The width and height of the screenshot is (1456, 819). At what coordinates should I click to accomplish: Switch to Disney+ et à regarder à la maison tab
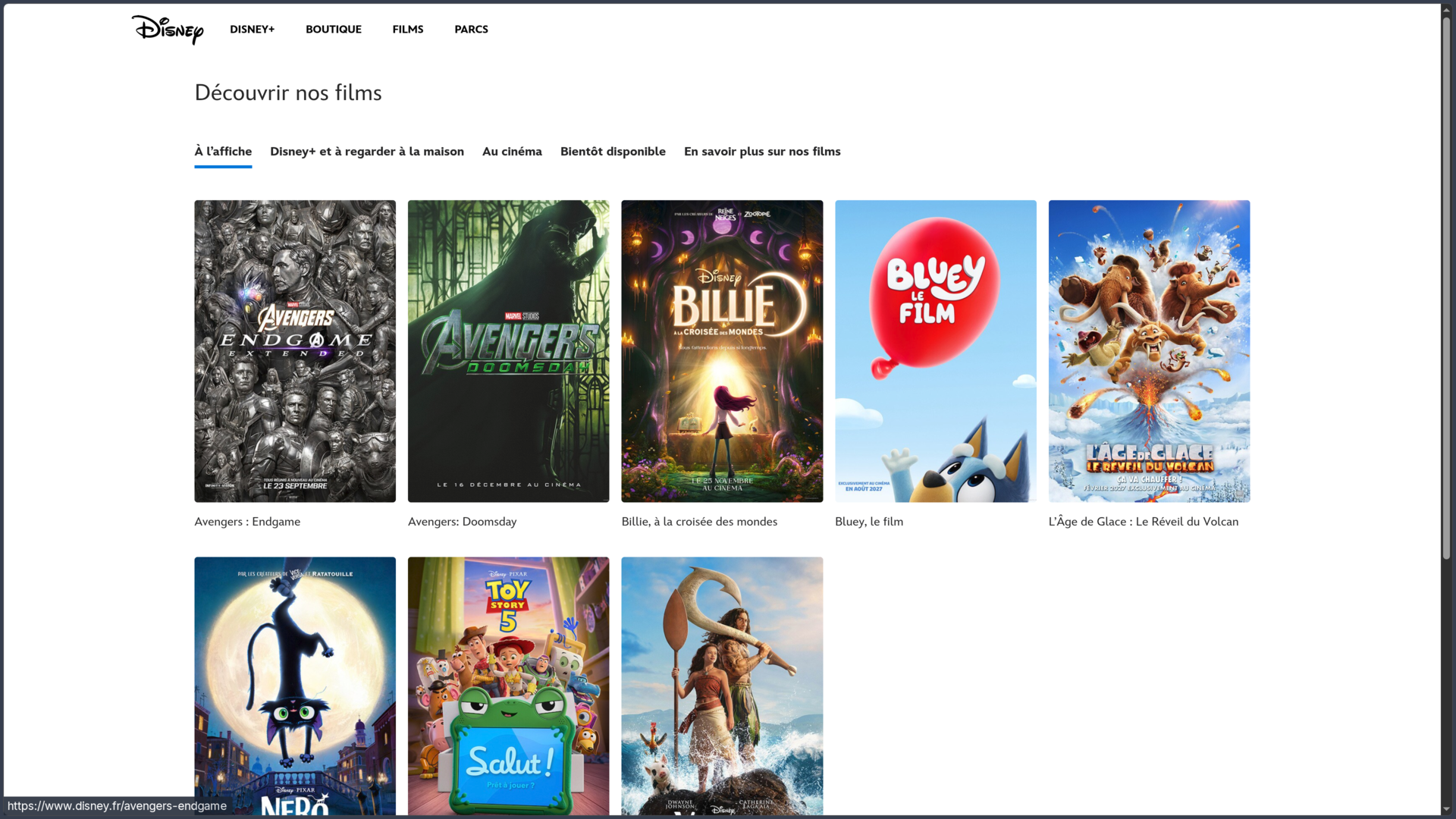coord(367,152)
